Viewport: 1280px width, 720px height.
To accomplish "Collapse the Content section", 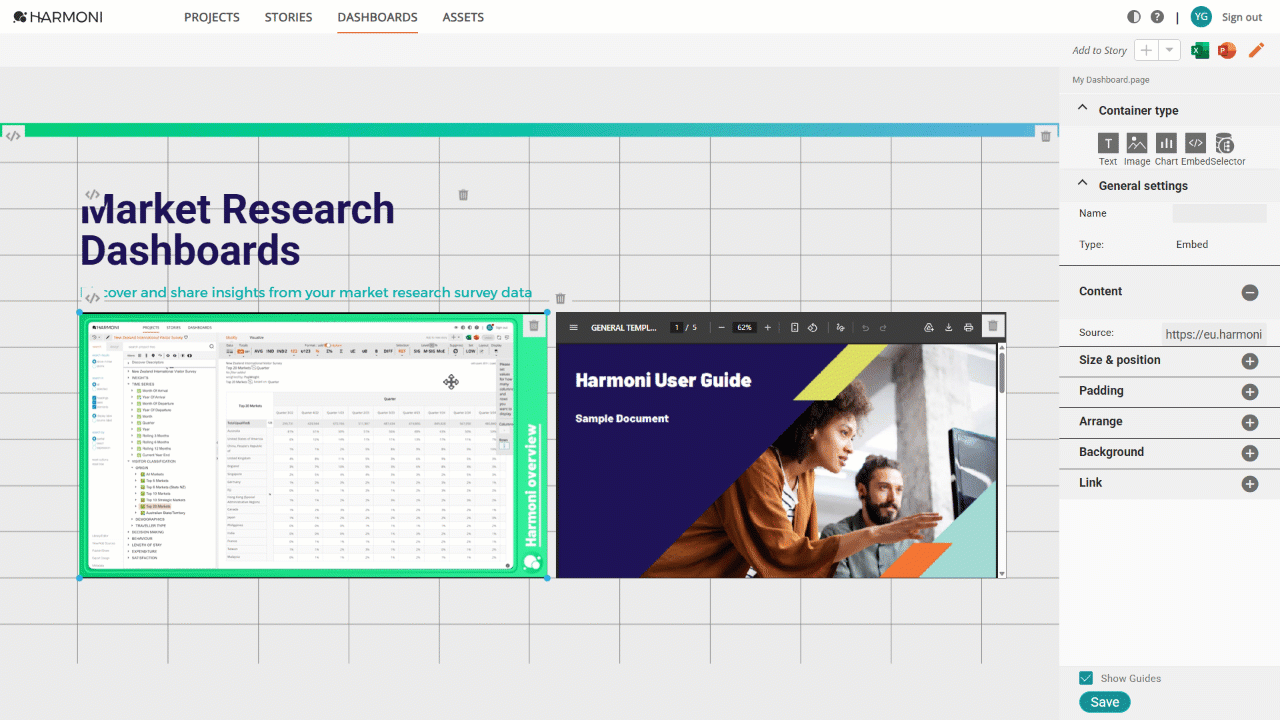I will 1250,293.
